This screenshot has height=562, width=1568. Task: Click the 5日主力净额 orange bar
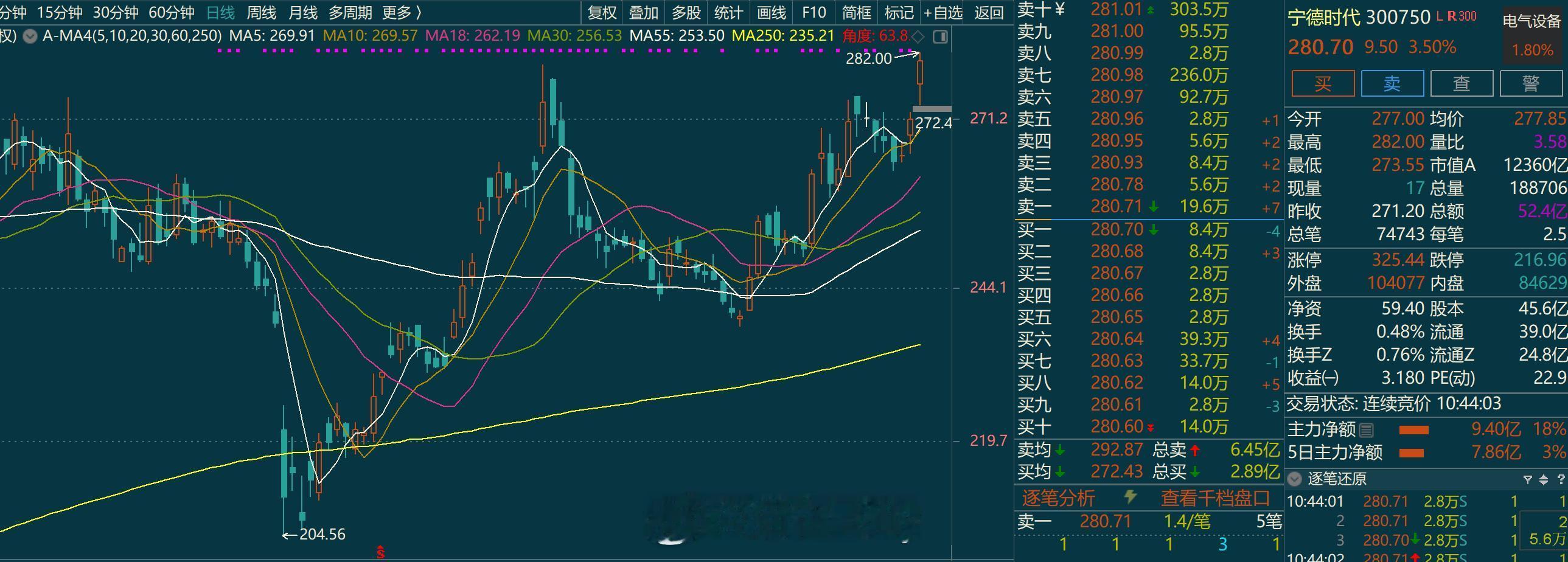pos(1412,453)
